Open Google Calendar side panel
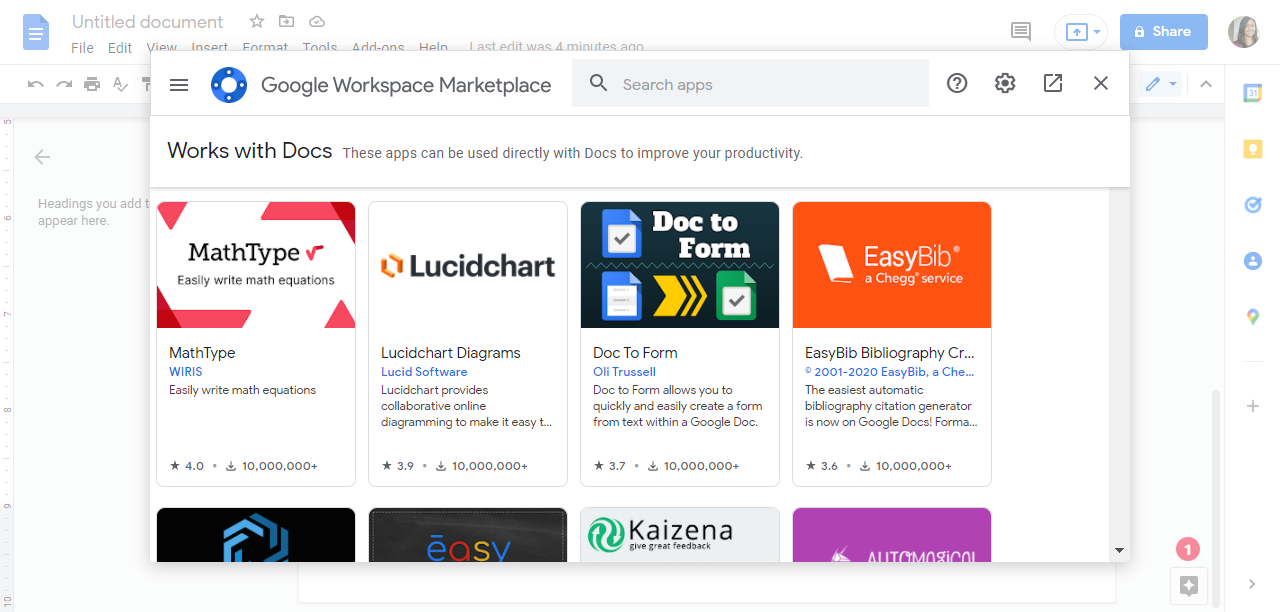Viewport: 1280px width, 612px height. point(1252,93)
